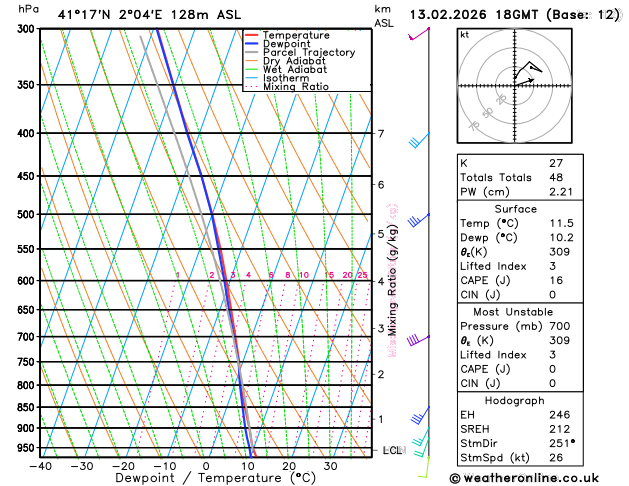629x486 pixels.
Task: Click the '300' hPa pressure axis label
Action: click(28, 29)
